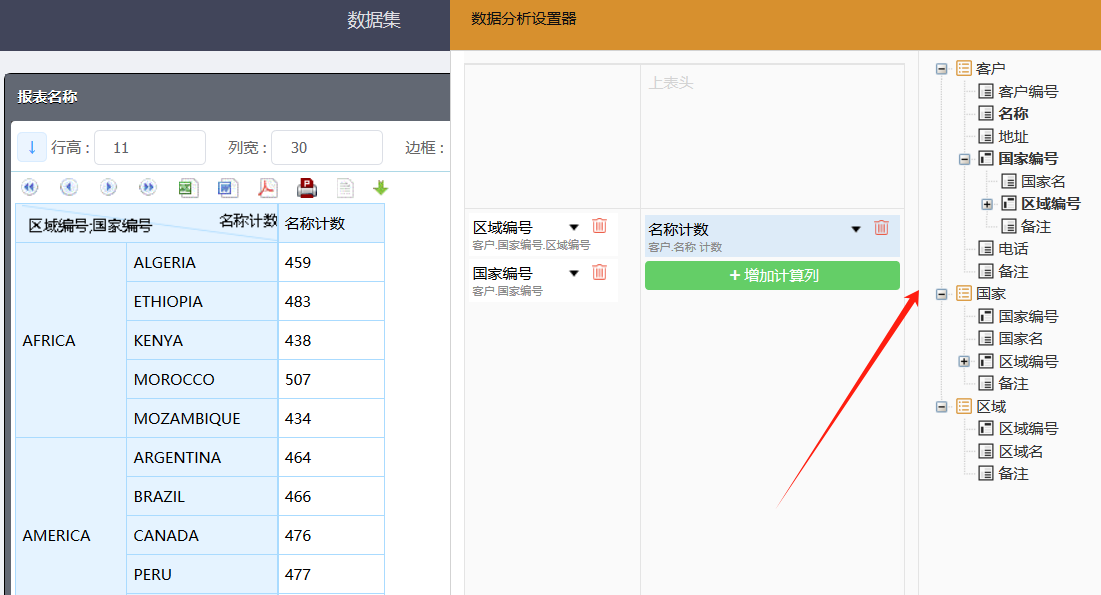Image resolution: width=1101 pixels, height=595 pixels.
Task: Select 区域名 in the 区域 tree
Action: tap(1021, 451)
